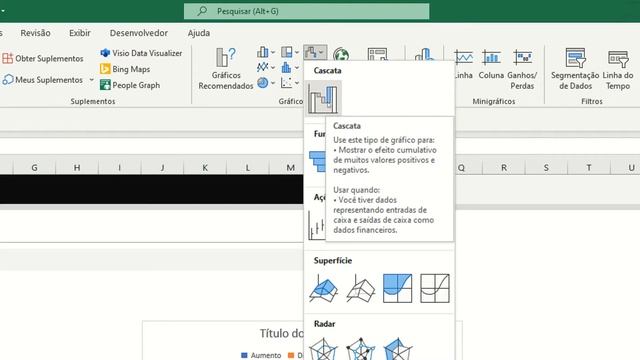Click the line chart icon
This screenshot has width=640, height=360.
(263, 67)
